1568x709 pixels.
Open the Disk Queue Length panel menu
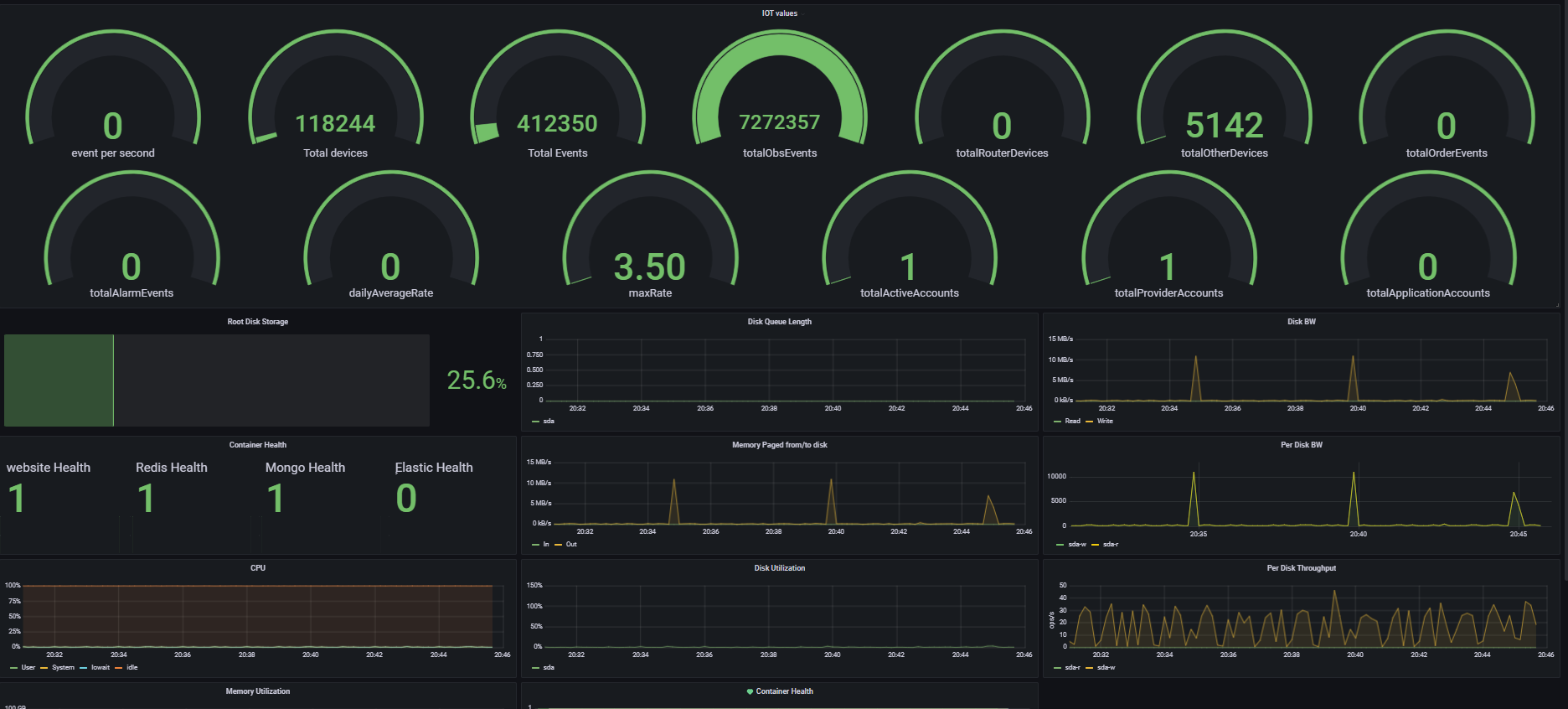point(779,322)
